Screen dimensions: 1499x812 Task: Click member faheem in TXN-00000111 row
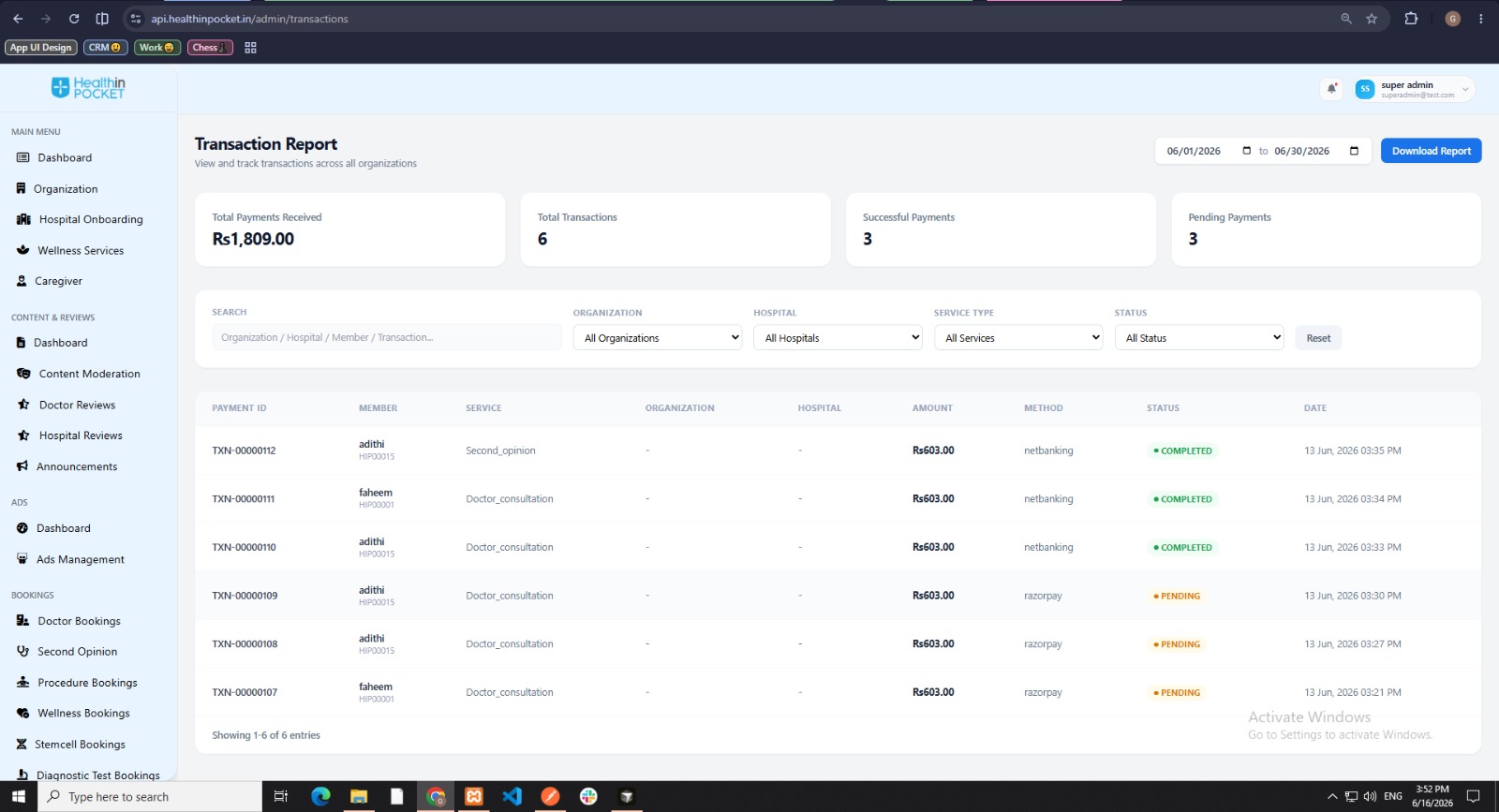pos(376,493)
